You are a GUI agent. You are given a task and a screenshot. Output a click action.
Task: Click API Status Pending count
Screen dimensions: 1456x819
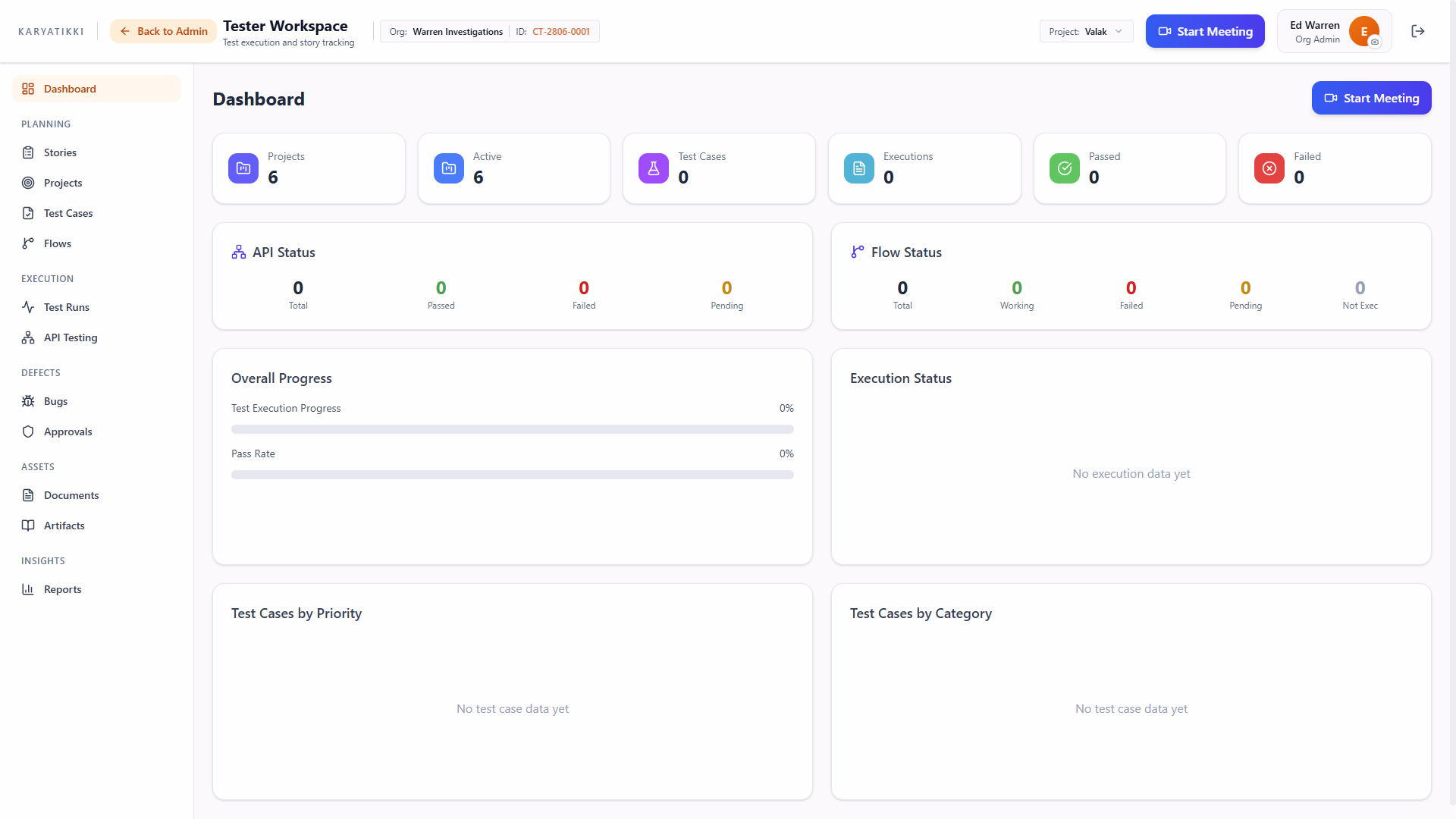coord(726,288)
